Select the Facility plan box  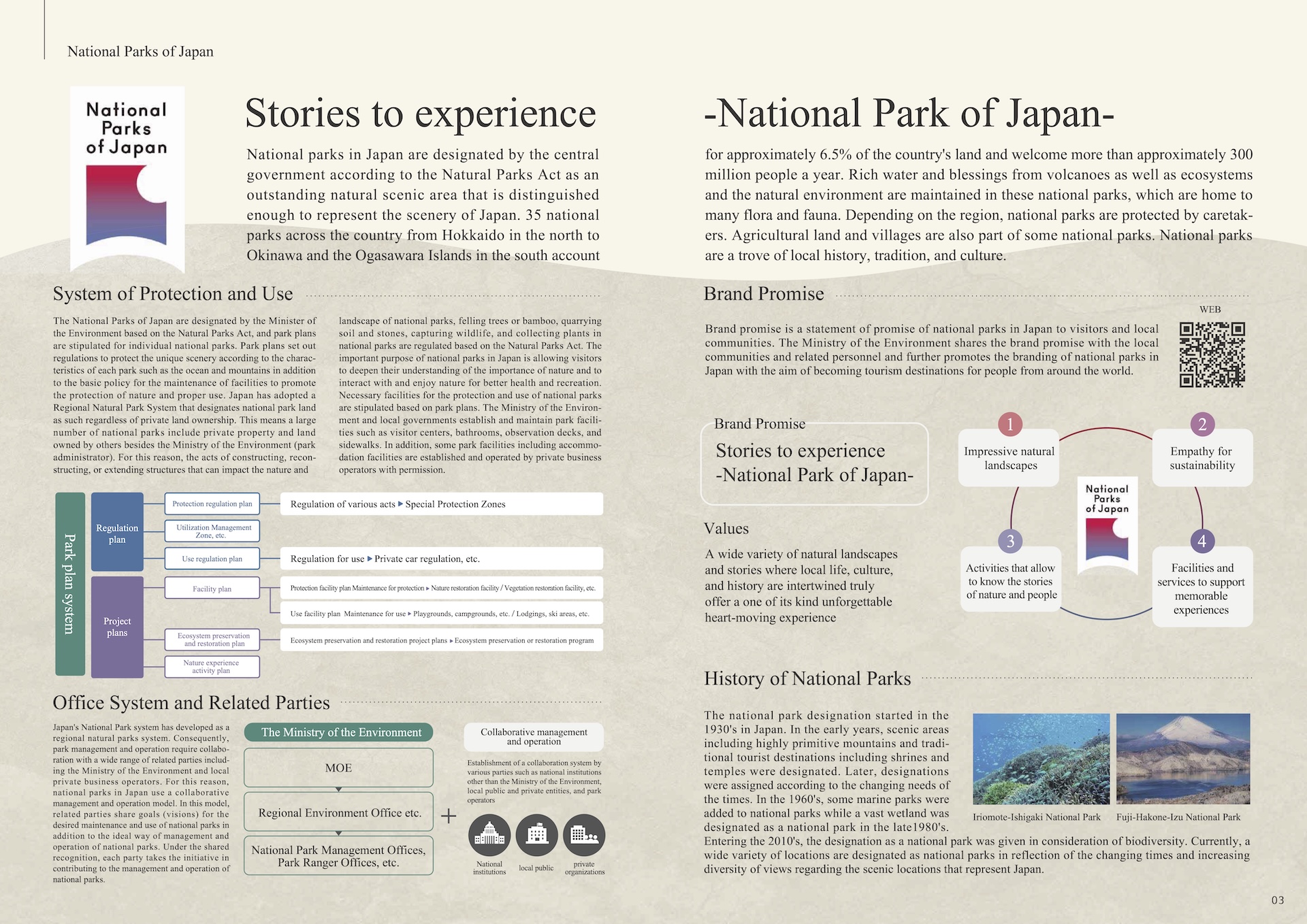pyautogui.click(x=212, y=589)
